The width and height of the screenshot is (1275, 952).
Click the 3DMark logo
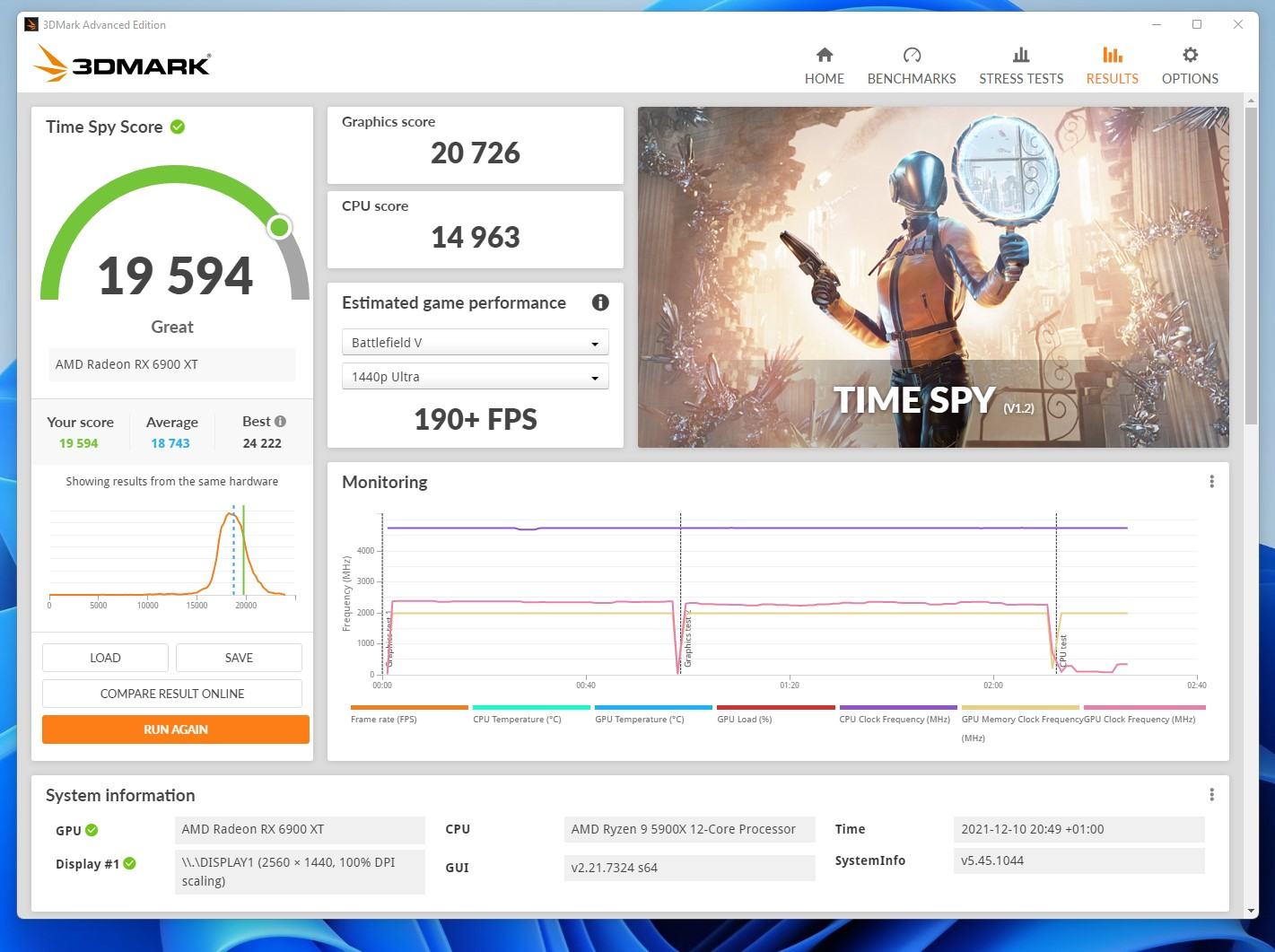tap(122, 64)
